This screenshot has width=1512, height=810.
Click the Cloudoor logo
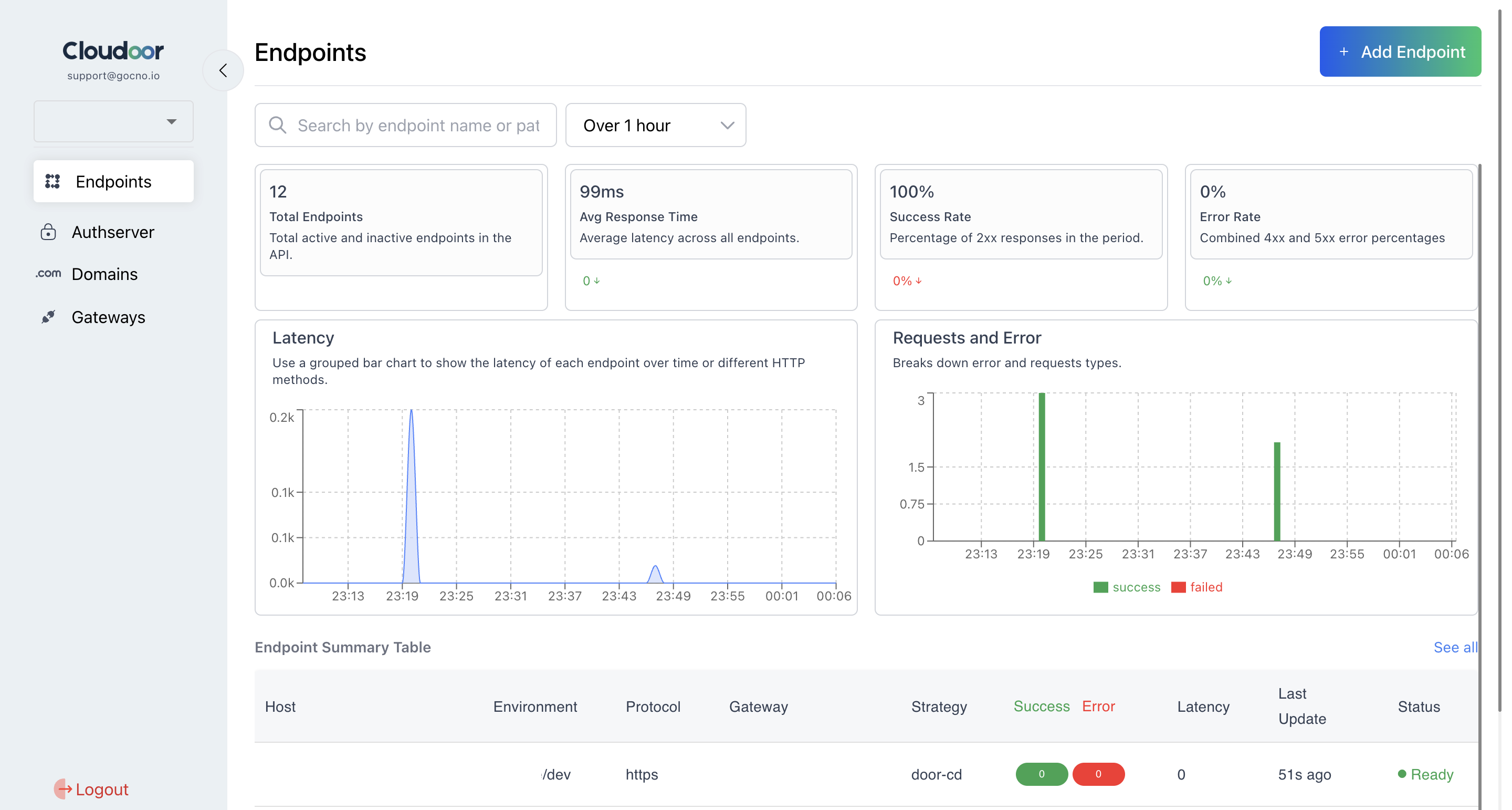click(113, 51)
